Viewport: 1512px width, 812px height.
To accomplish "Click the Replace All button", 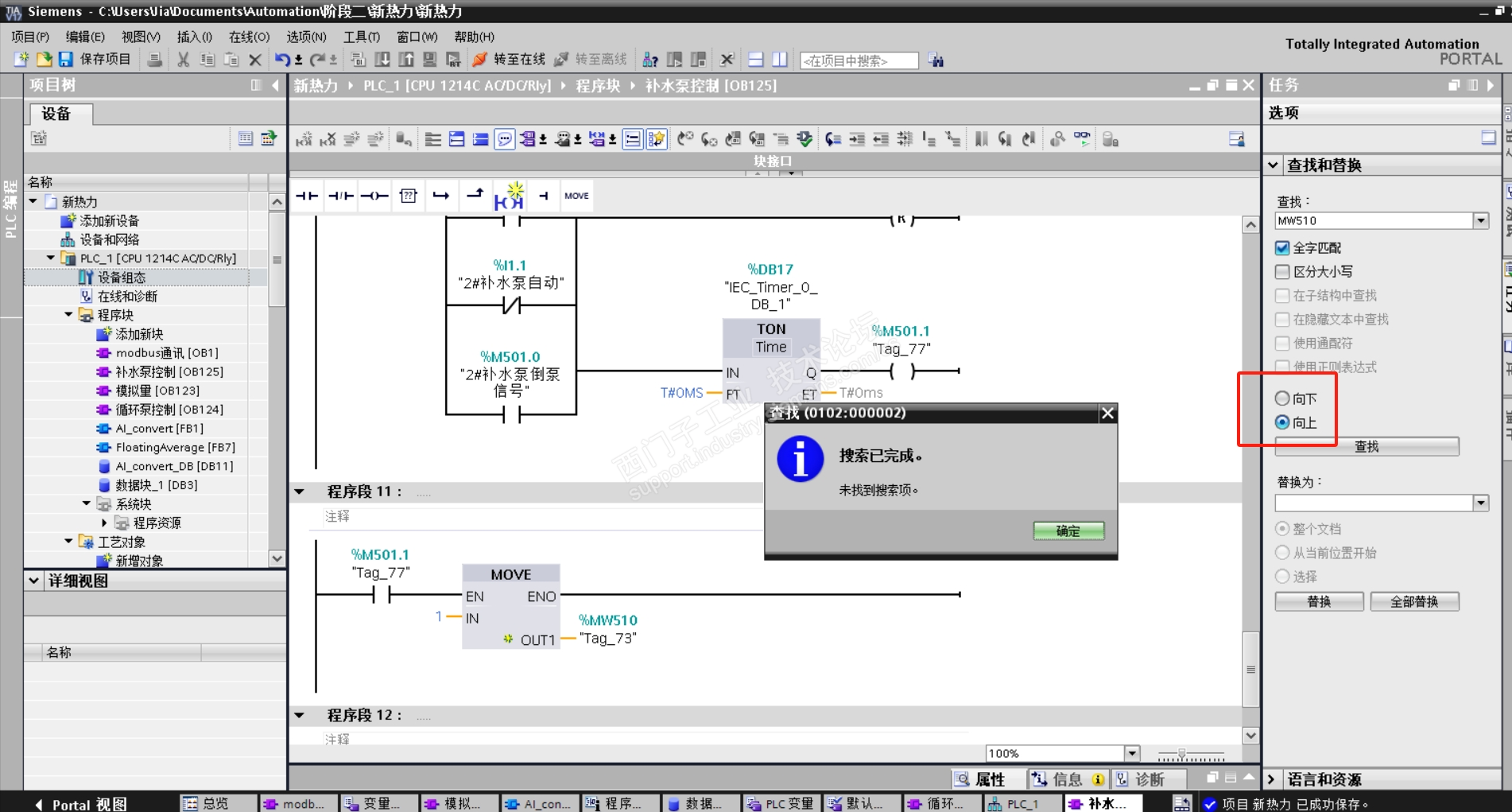I will pos(1413,601).
